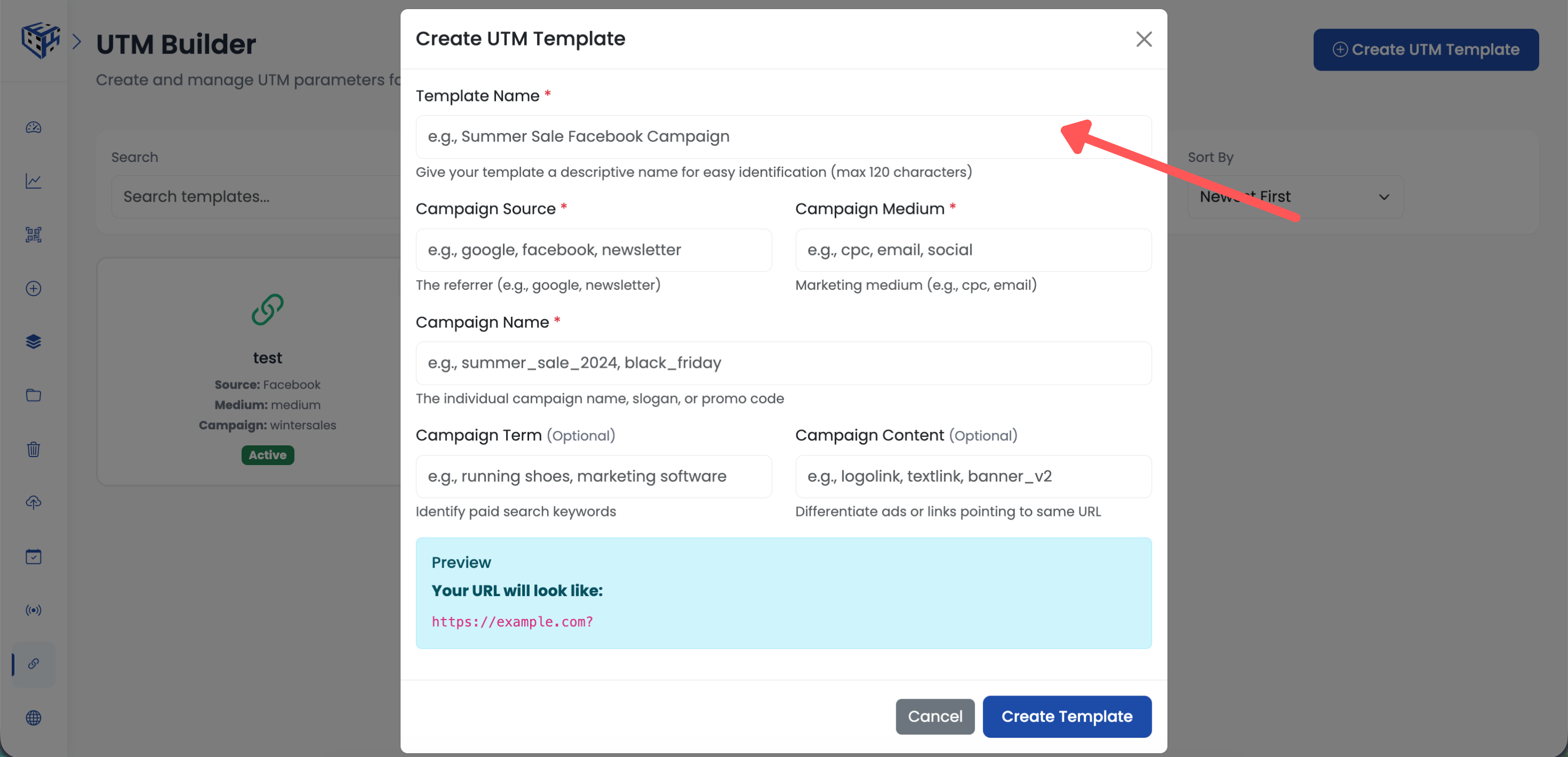1568x757 pixels.
Task: Click the example.com preview URL
Action: 512,621
